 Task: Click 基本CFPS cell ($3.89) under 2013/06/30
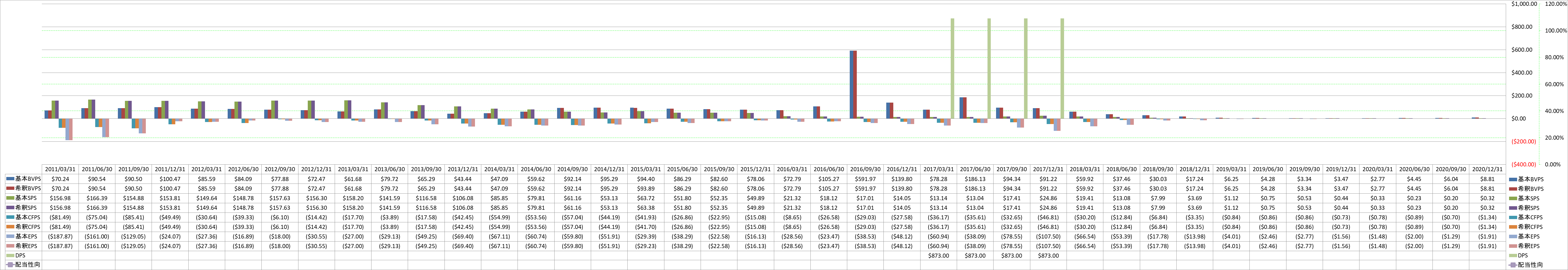390,218
